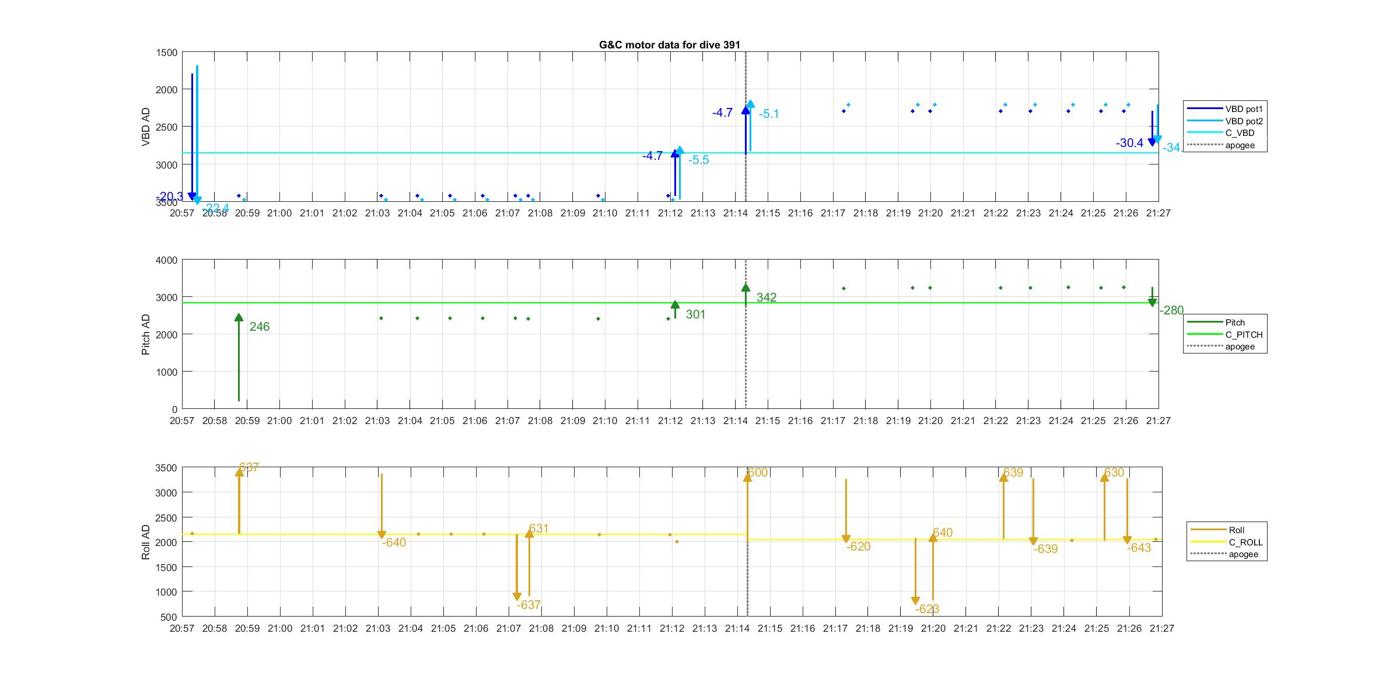Image resolution: width=1400 pixels, height=693 pixels.
Task: Select VBD pot2 legend entry
Action: tap(1227, 121)
